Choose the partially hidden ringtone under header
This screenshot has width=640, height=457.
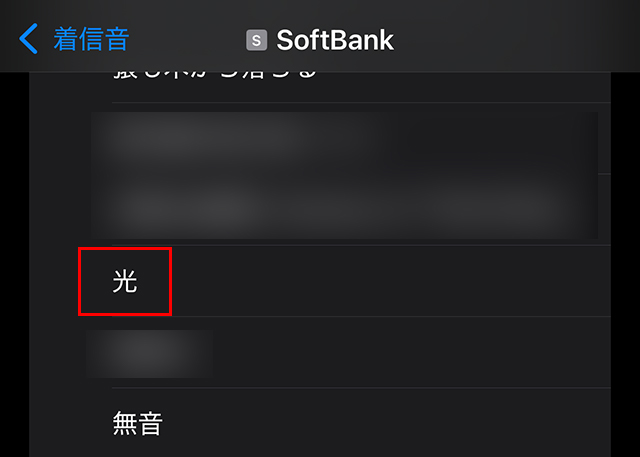tap(320, 87)
